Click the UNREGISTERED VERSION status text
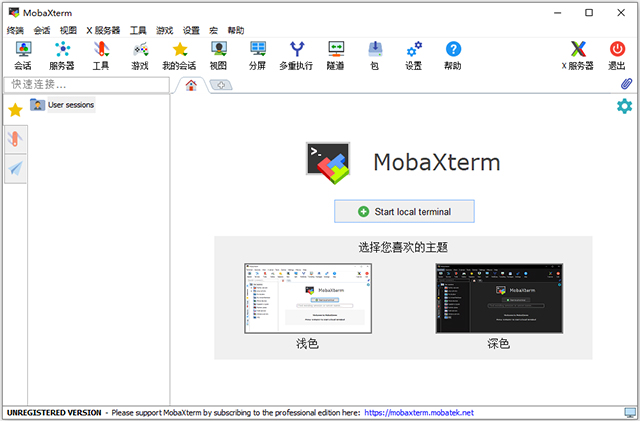 click(x=54, y=412)
